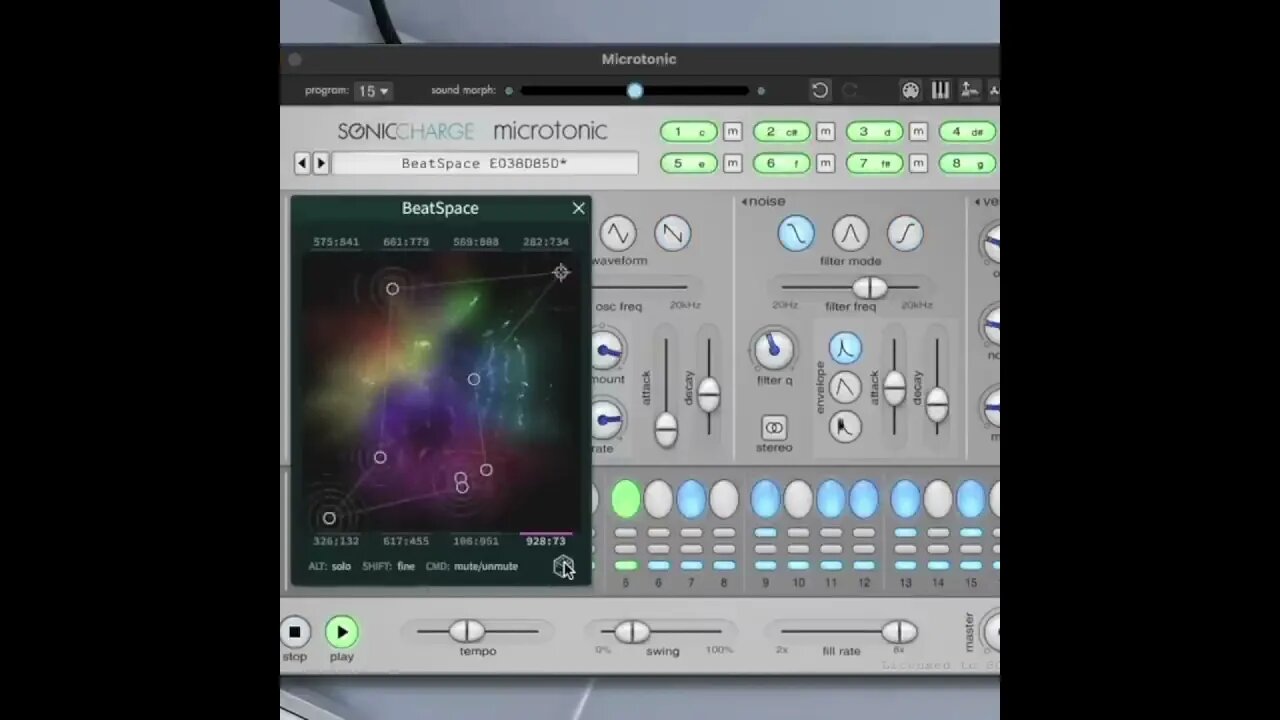Click the noise filter freq slider handle
Screen dimensions: 1280x720
point(869,288)
